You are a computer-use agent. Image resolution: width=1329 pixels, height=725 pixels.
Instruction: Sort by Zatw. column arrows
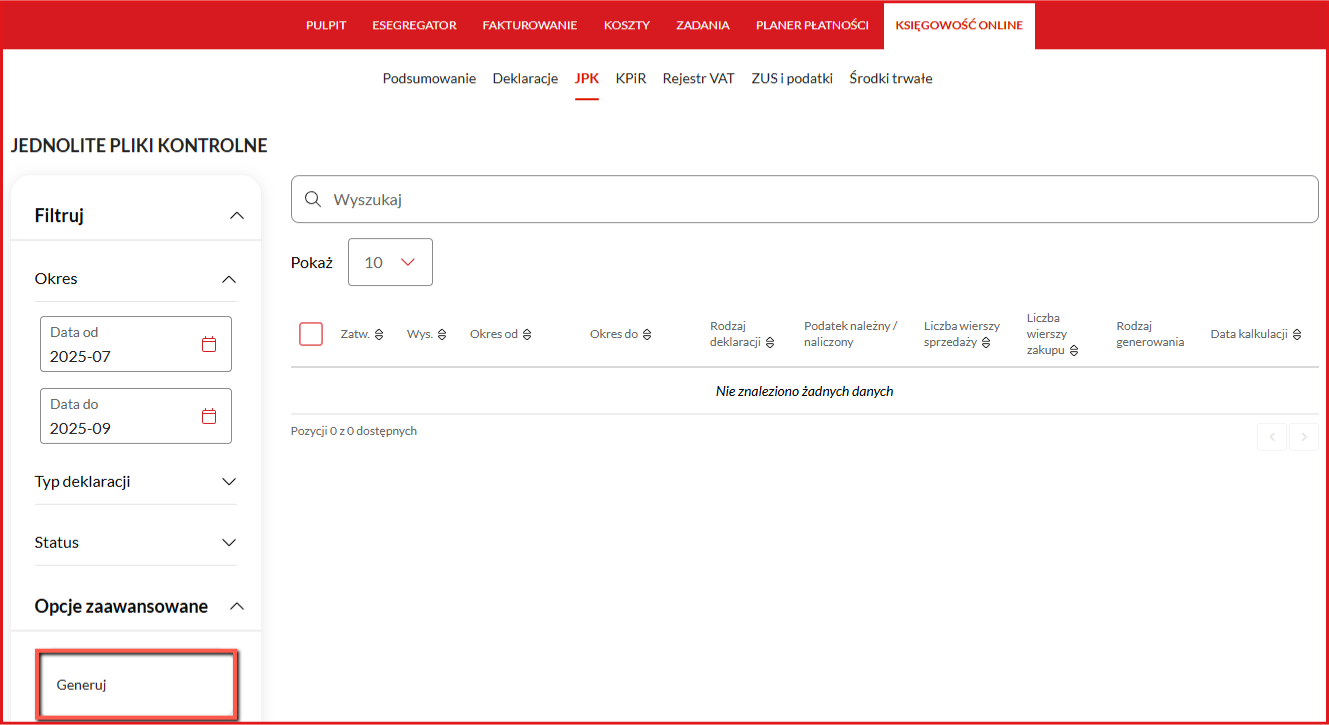click(x=379, y=334)
